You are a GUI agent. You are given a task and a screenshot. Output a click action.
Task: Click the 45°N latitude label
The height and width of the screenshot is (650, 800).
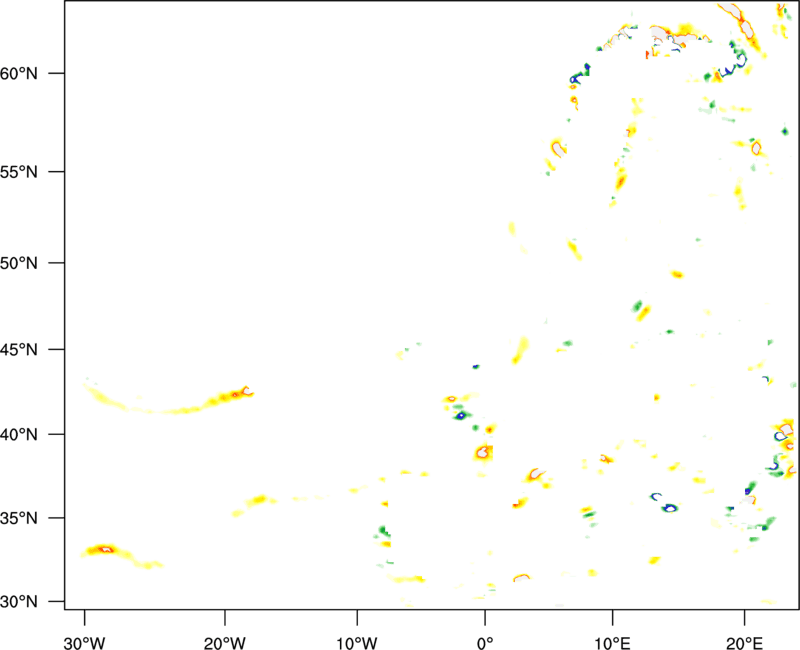click(x=19, y=350)
